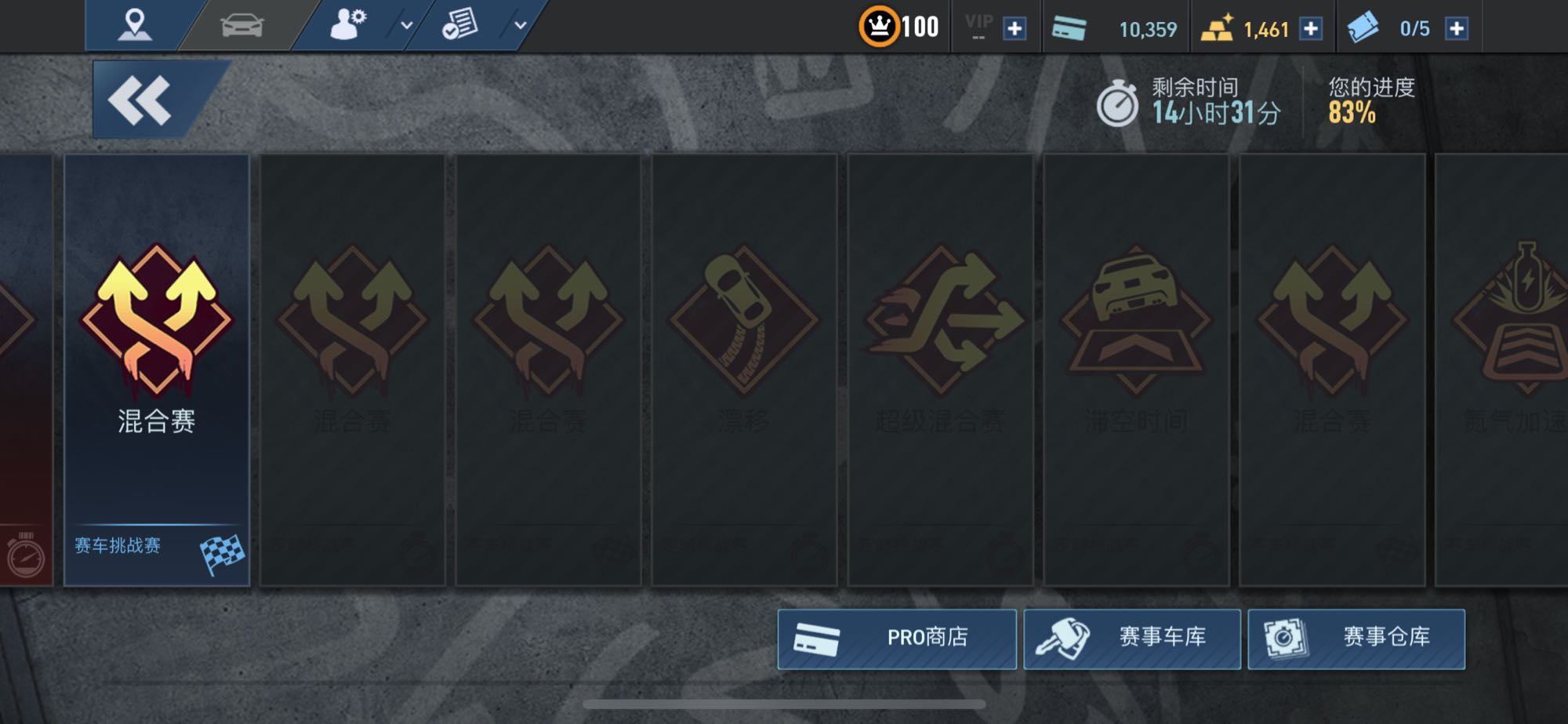Expand the dropdown arrow beside profile icon
Screen dimensions: 1568x724
tap(406, 25)
